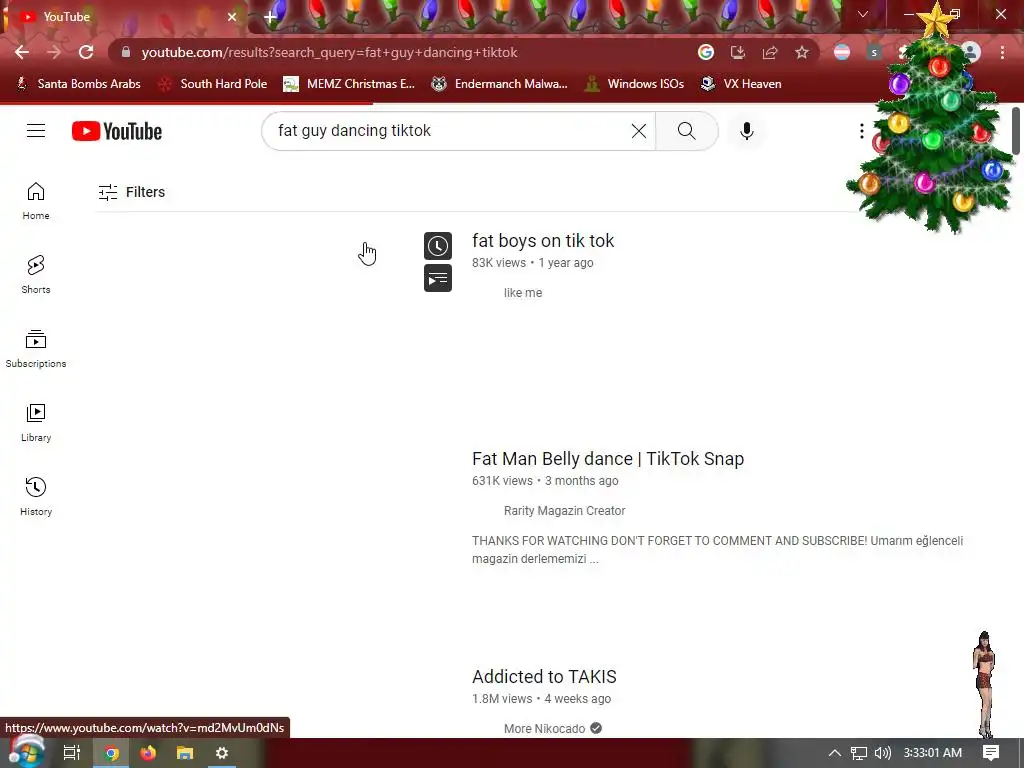1024x768 pixels.
Task: Open the Endermanch Malwa... bookmark
Action: pyautogui.click(x=500, y=84)
